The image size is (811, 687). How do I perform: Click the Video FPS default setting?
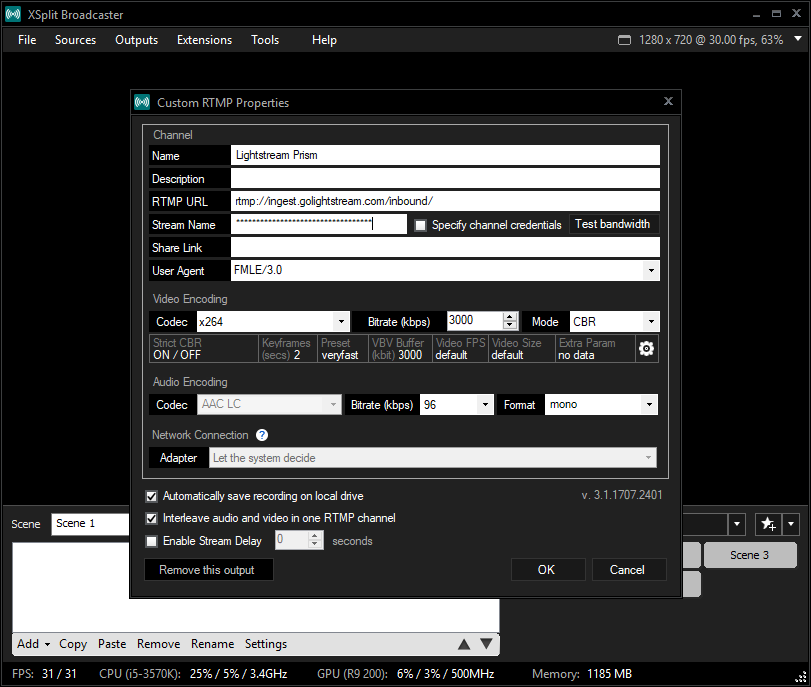pyautogui.click(x=460, y=349)
